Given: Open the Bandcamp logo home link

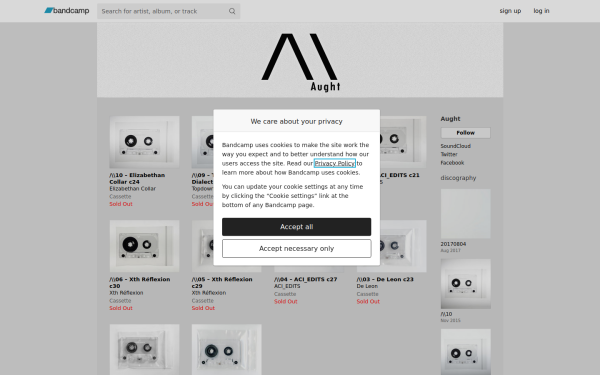Looking at the screenshot, I should (x=67, y=11).
